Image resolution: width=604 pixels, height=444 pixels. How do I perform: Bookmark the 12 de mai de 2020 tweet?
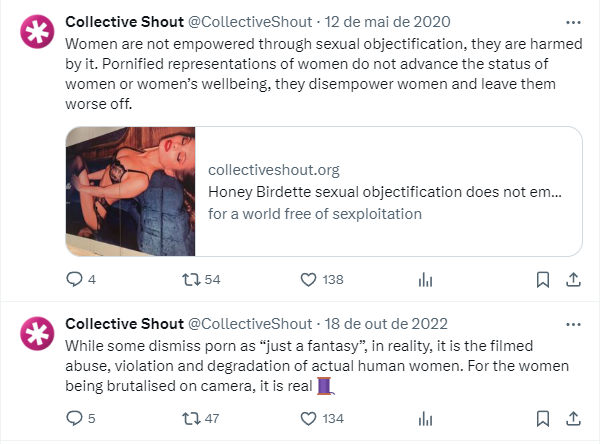pos(543,280)
